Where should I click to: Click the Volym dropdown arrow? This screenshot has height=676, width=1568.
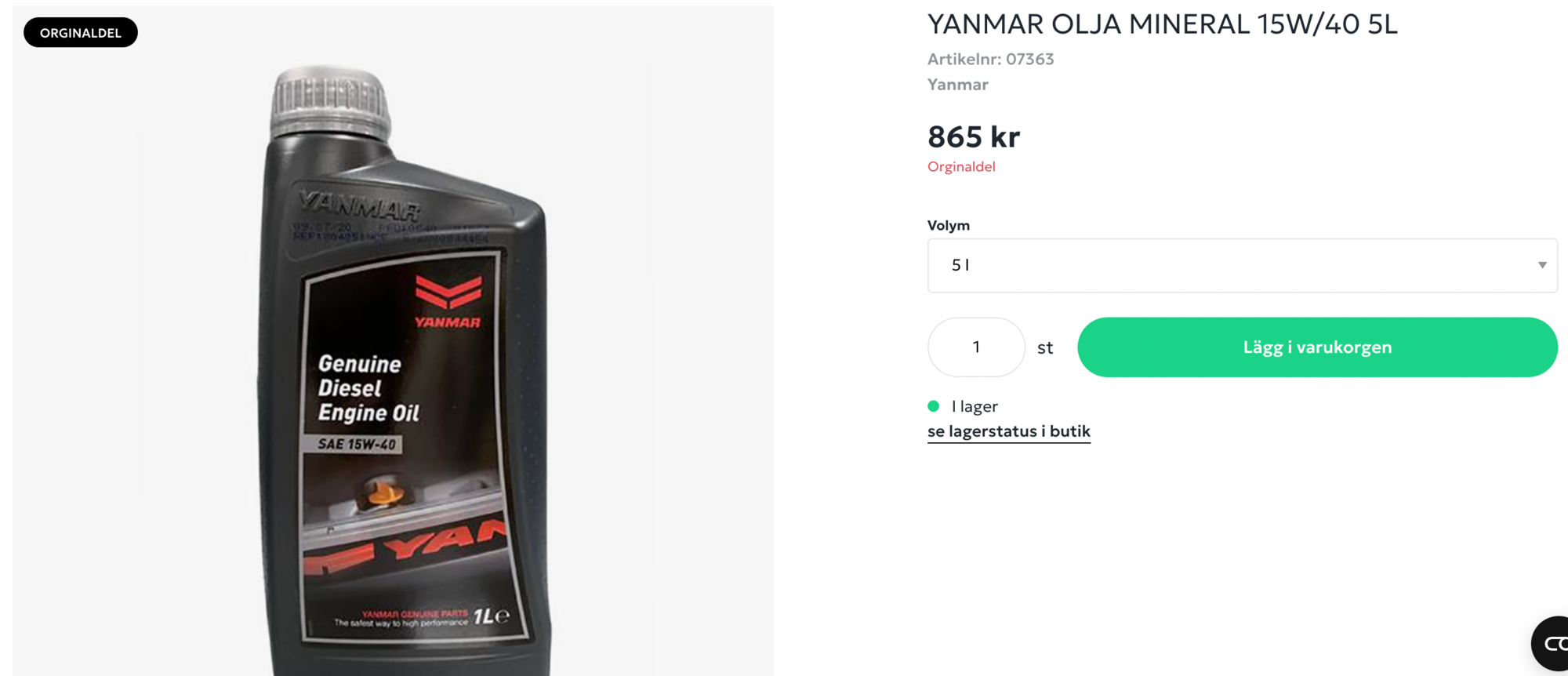(x=1541, y=266)
